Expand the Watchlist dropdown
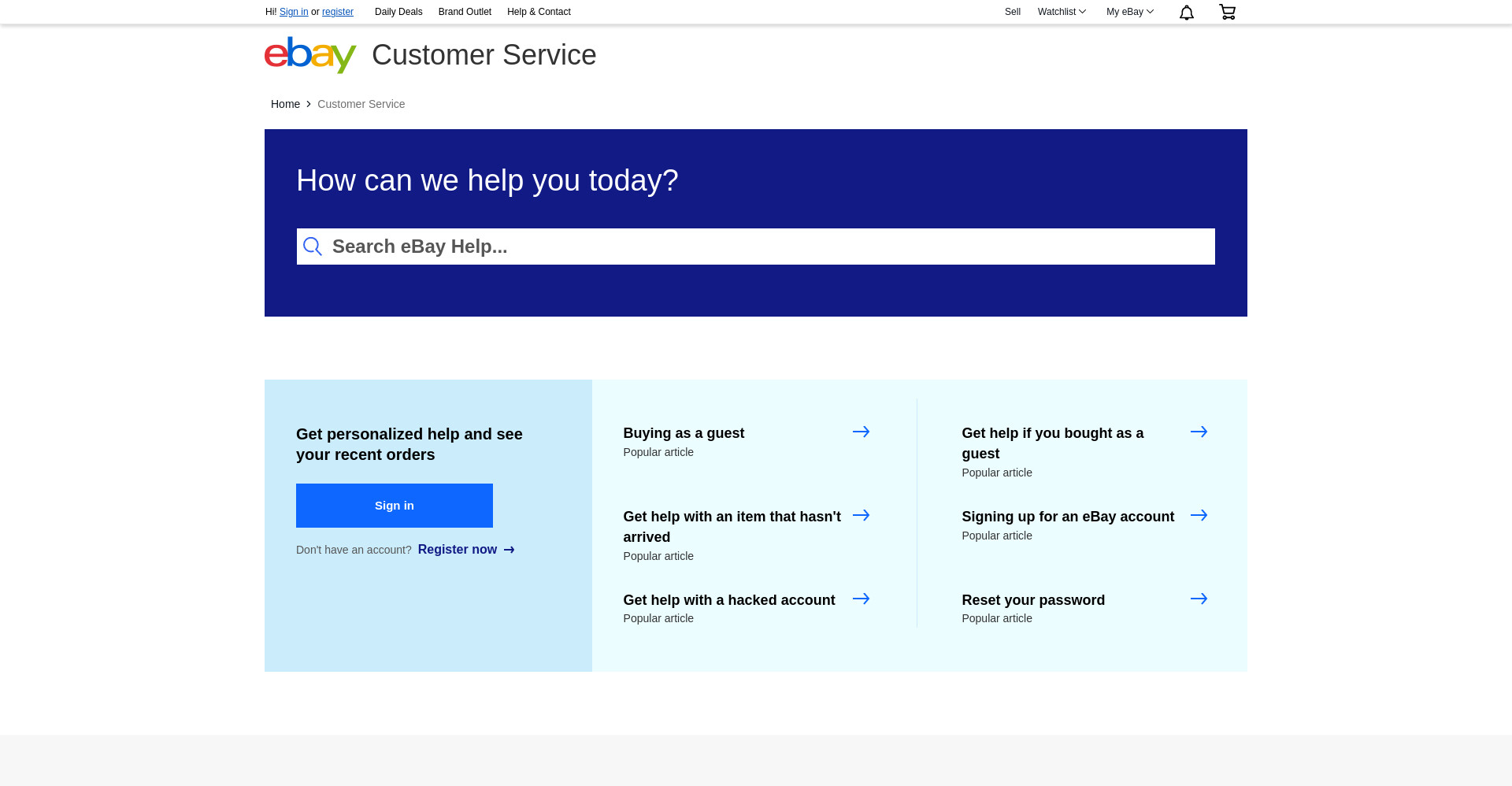This screenshot has height=786, width=1512. (x=1062, y=12)
